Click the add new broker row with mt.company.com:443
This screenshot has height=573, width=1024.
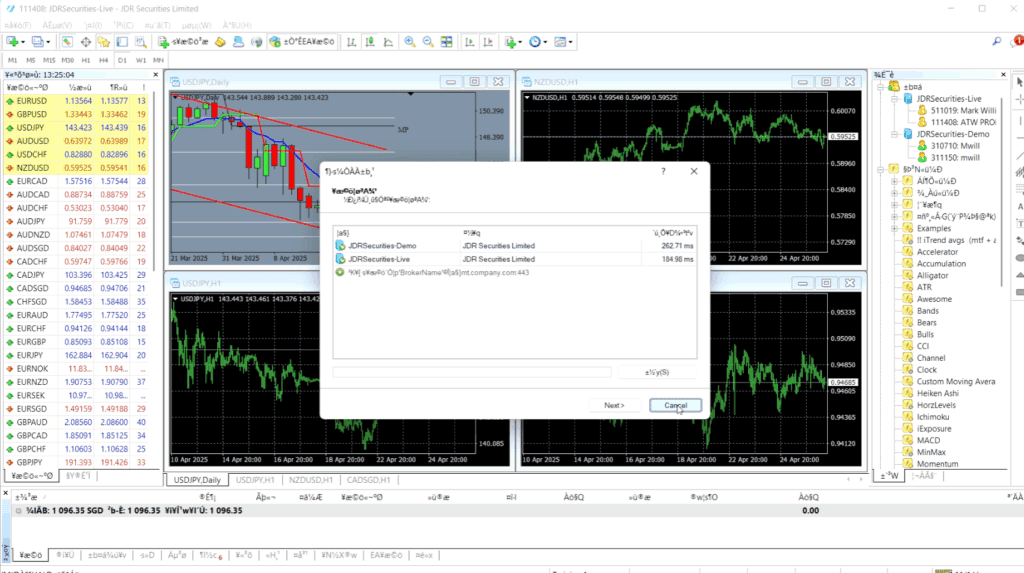point(515,272)
